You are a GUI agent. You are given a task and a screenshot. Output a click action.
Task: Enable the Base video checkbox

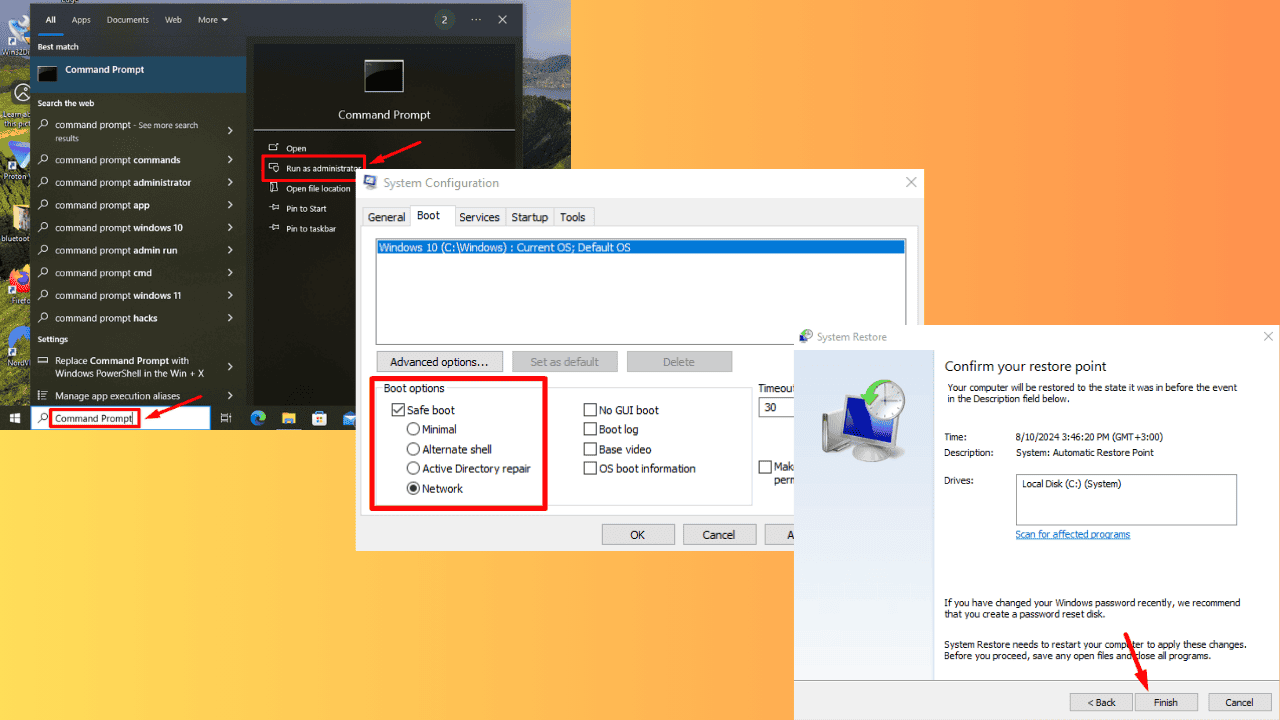coord(590,449)
